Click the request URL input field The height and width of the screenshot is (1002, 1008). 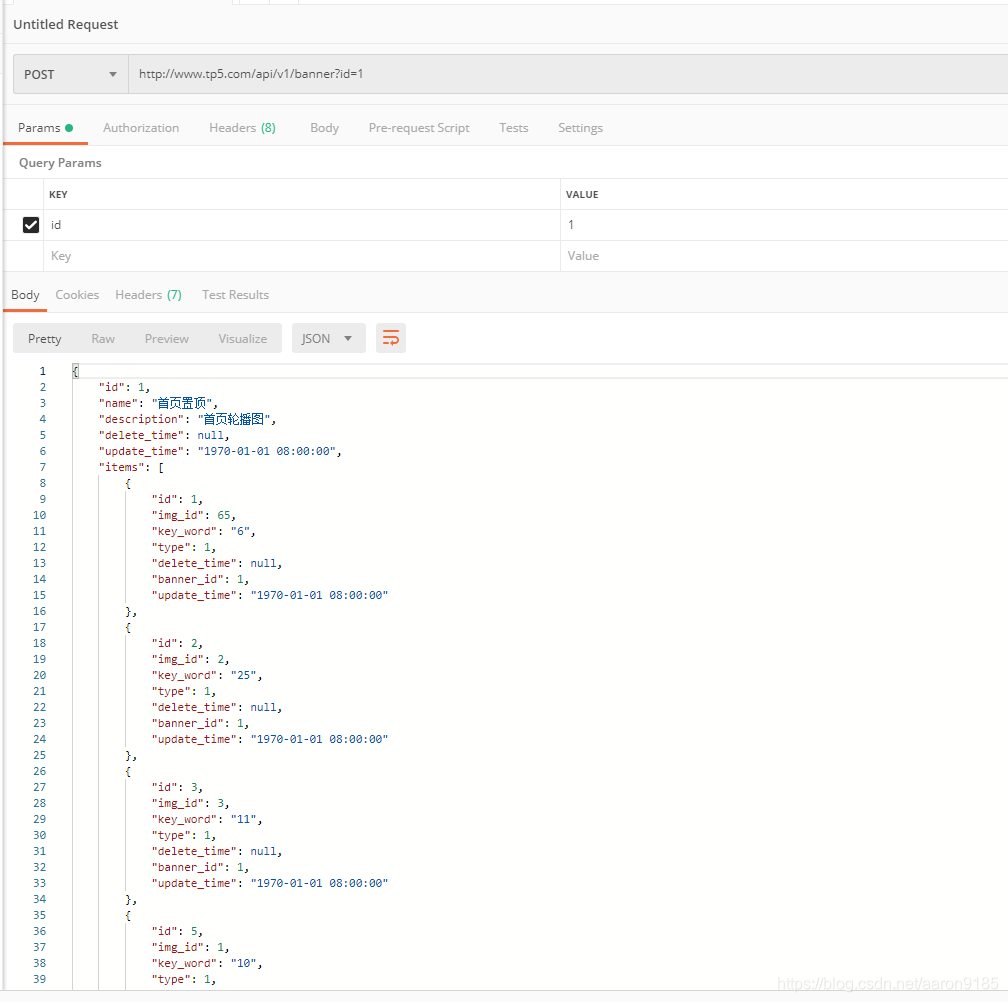(x=568, y=74)
